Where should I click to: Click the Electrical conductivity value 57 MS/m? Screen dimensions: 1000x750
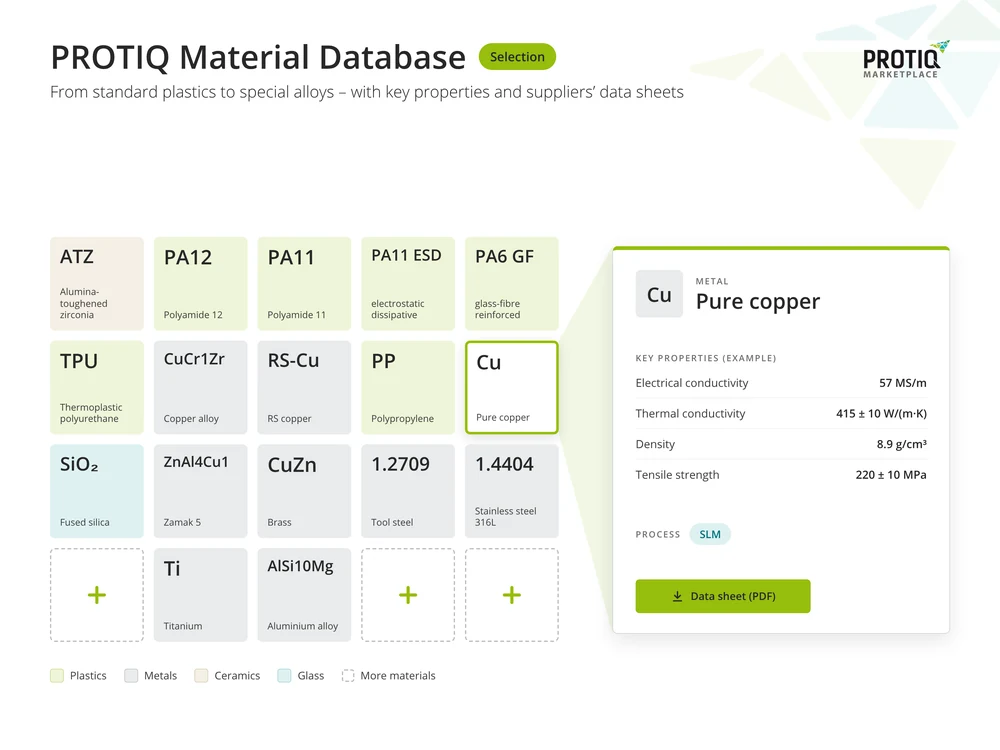(x=902, y=383)
